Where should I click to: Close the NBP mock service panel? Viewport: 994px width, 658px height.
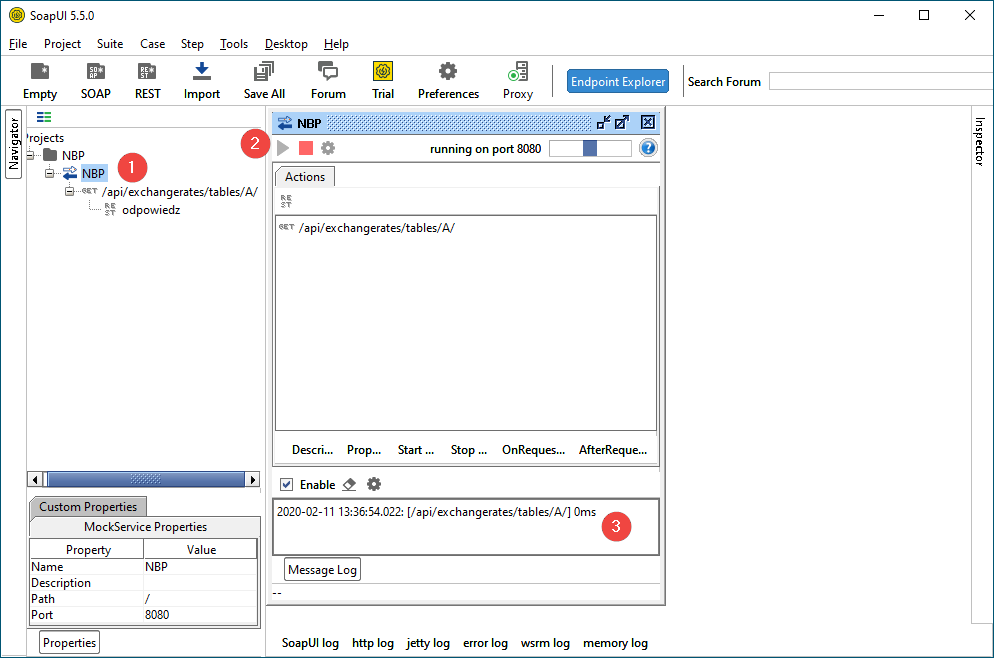click(647, 122)
